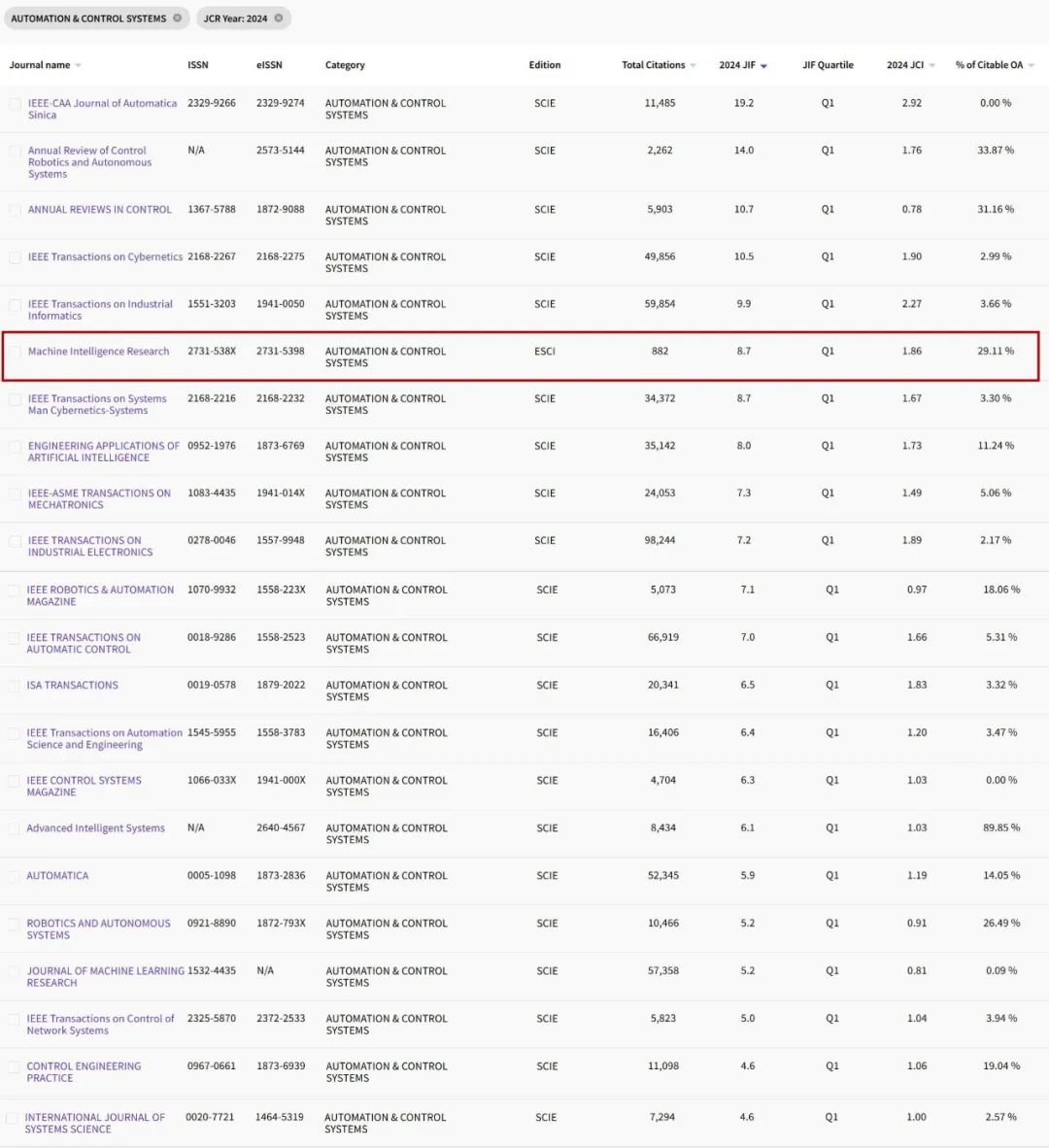The width and height of the screenshot is (1049, 1148).
Task: Click the 2024 JIF sort arrow
Action: (763, 66)
